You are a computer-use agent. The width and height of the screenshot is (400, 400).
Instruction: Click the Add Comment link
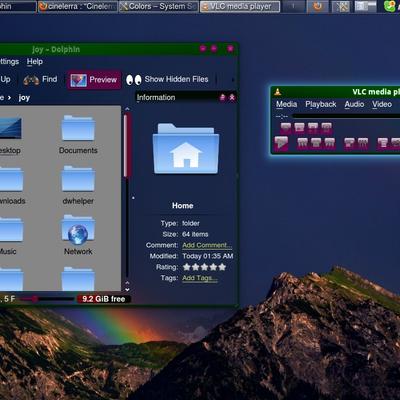pos(207,245)
